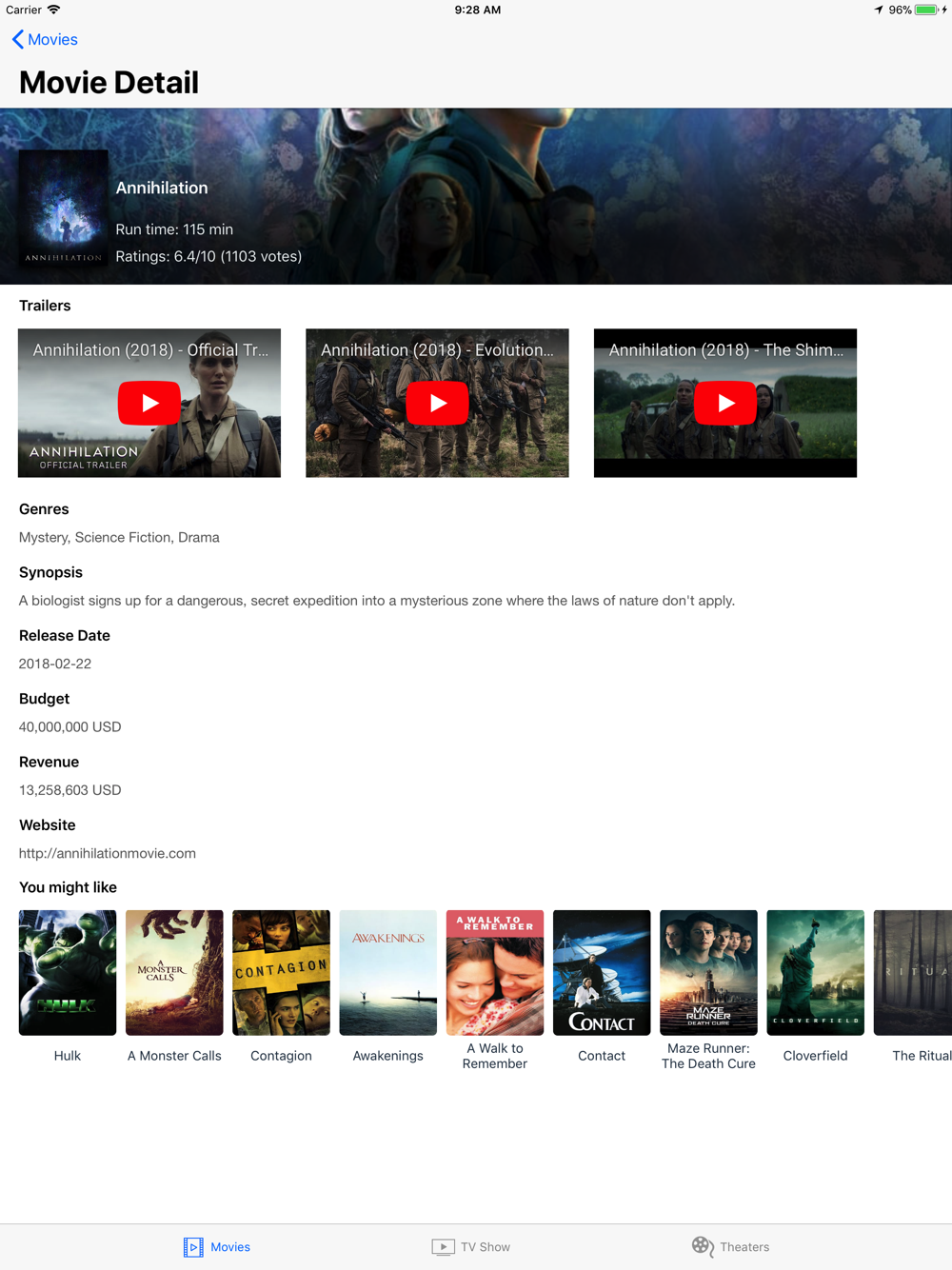Click the 'A Monster Calls' caption text
The width and height of the screenshot is (952, 1270).
174,1056
